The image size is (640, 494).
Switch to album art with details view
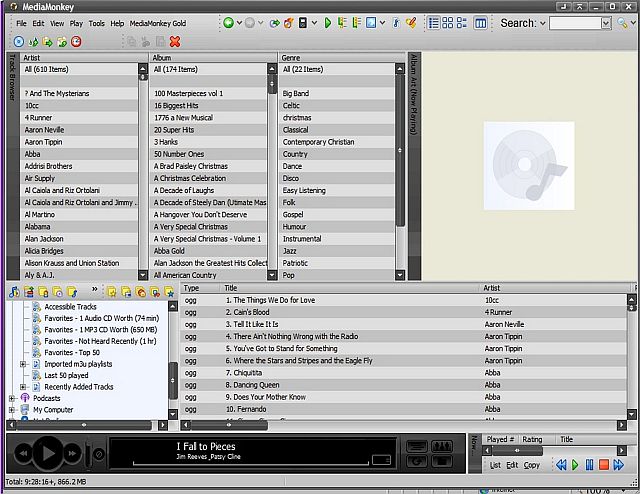tap(462, 23)
